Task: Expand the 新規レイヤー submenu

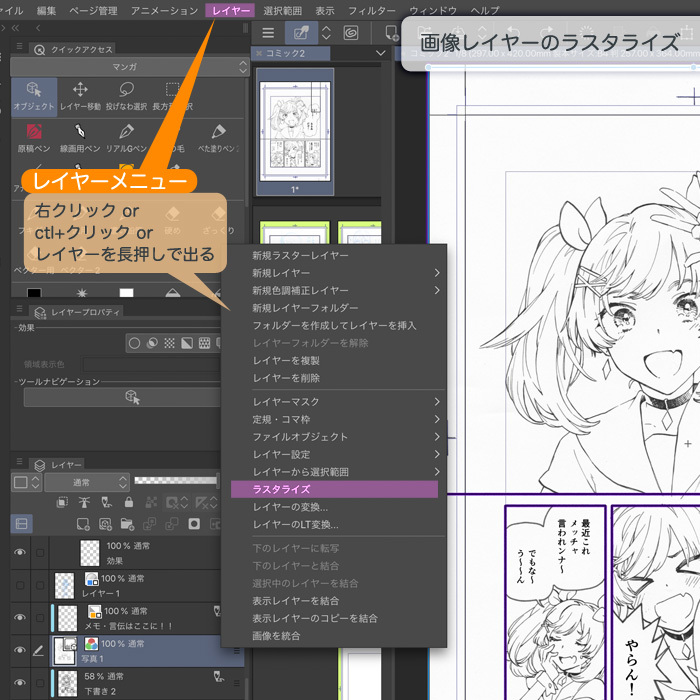Action: 437,272
